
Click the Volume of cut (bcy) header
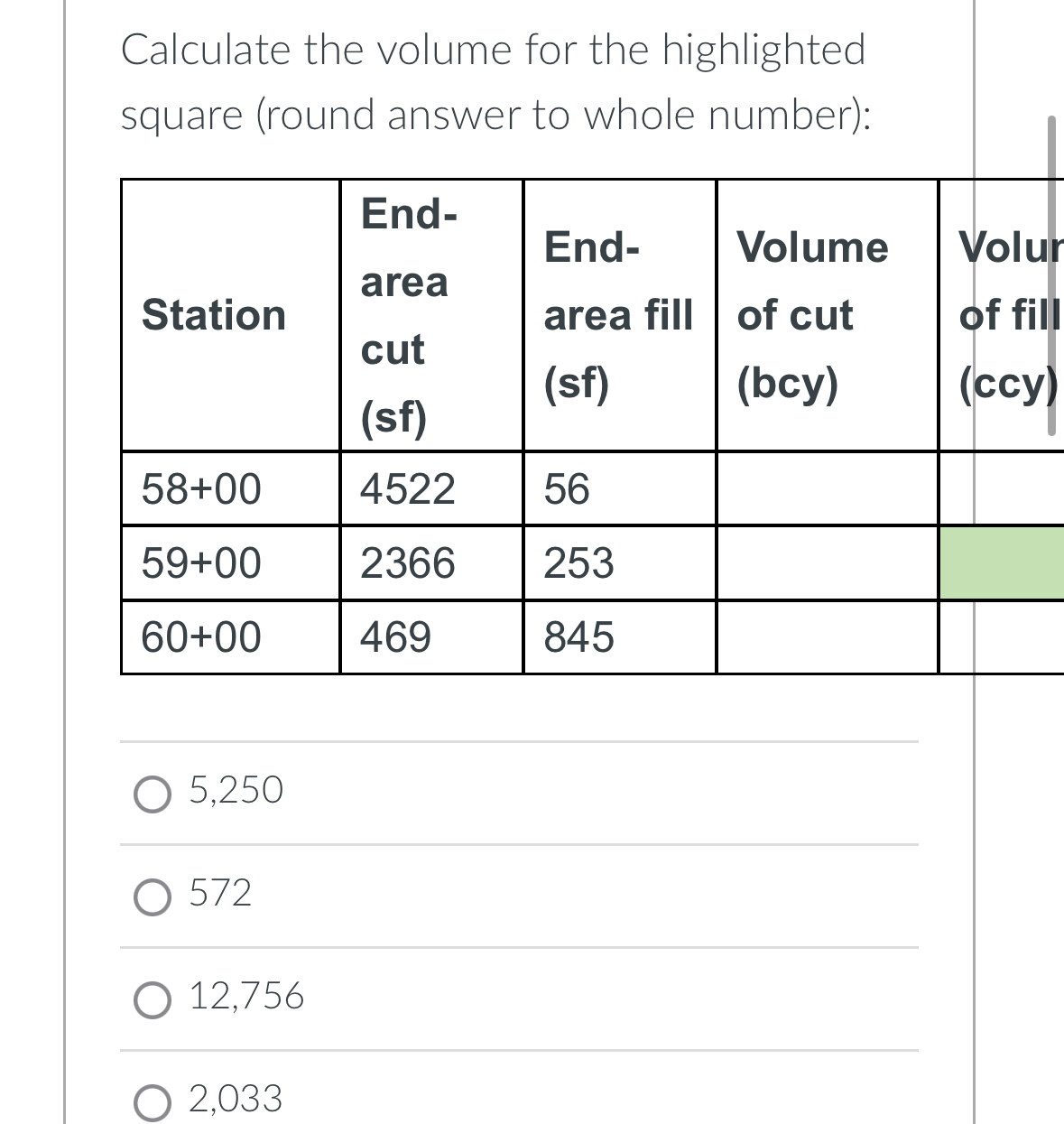click(x=812, y=315)
